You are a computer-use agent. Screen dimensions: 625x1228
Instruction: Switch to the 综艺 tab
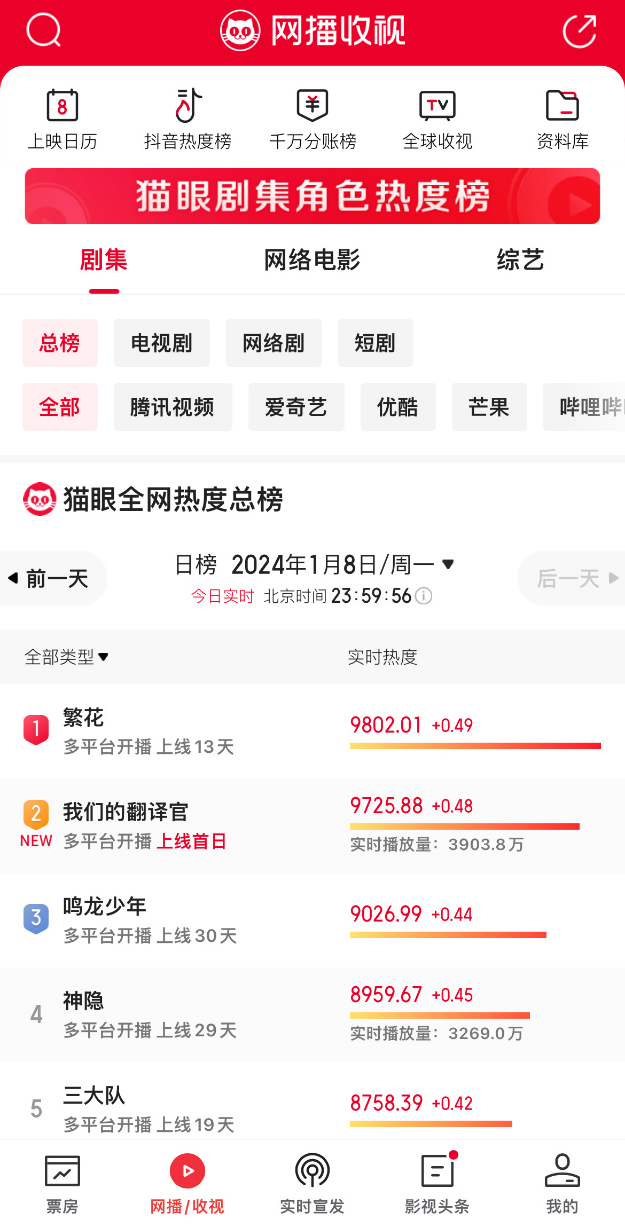[520, 261]
